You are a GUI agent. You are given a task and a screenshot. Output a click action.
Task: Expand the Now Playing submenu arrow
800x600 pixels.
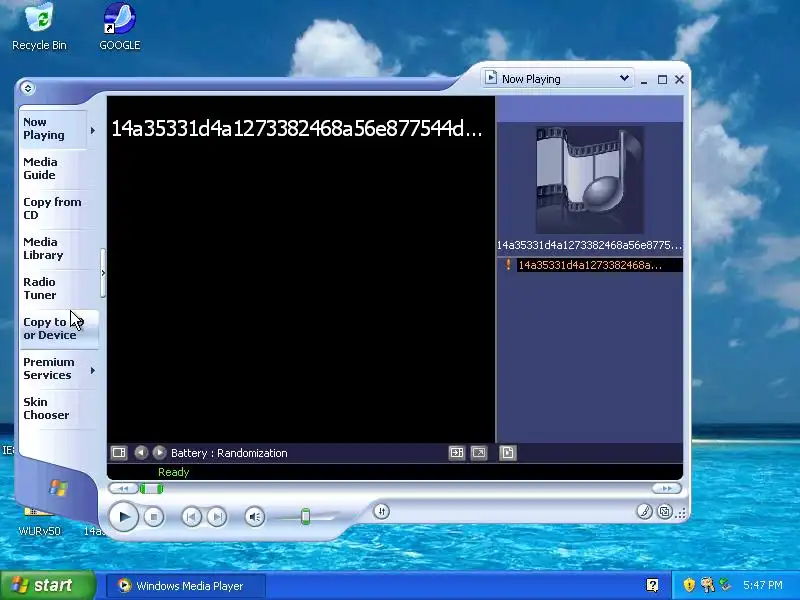click(x=93, y=131)
